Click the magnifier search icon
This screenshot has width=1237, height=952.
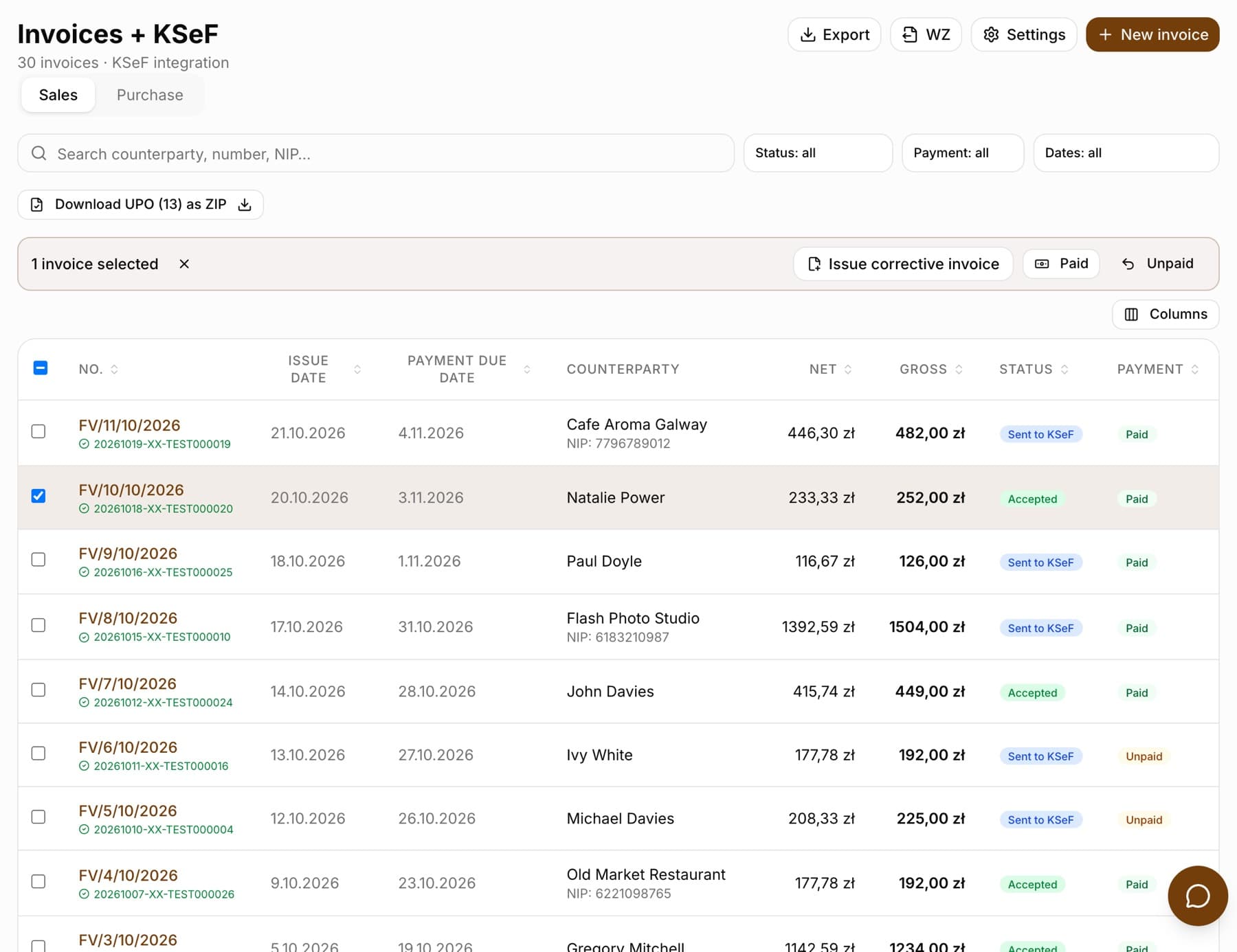(39, 153)
